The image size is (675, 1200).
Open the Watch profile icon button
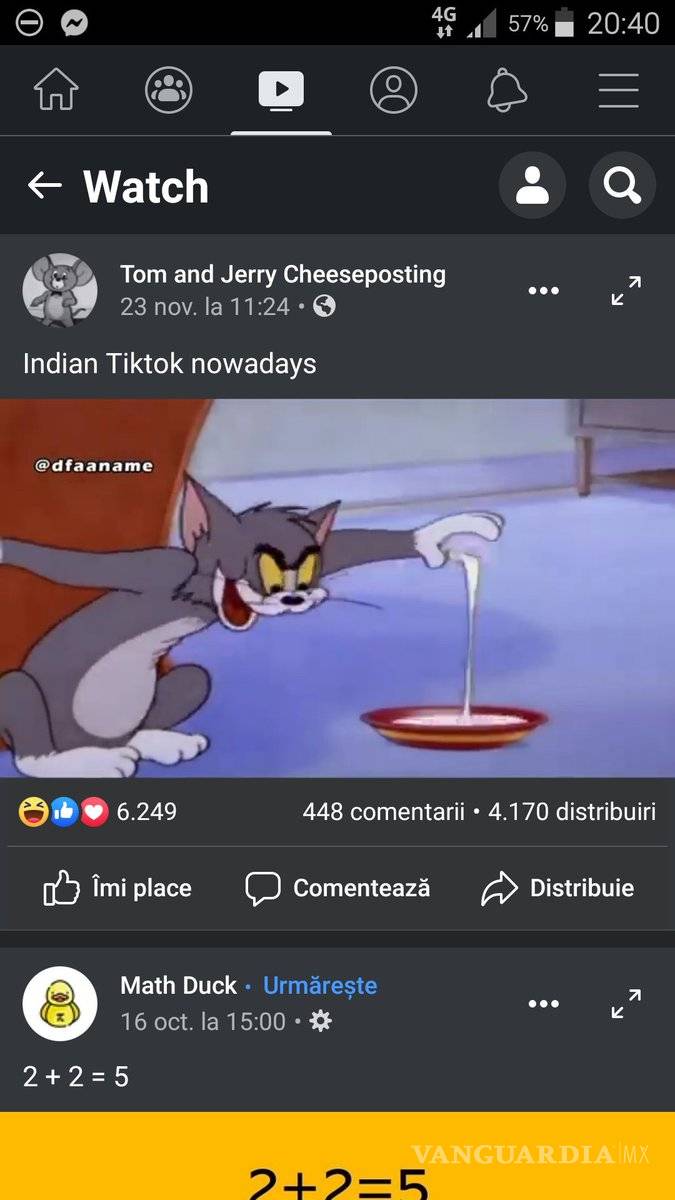tap(532, 186)
